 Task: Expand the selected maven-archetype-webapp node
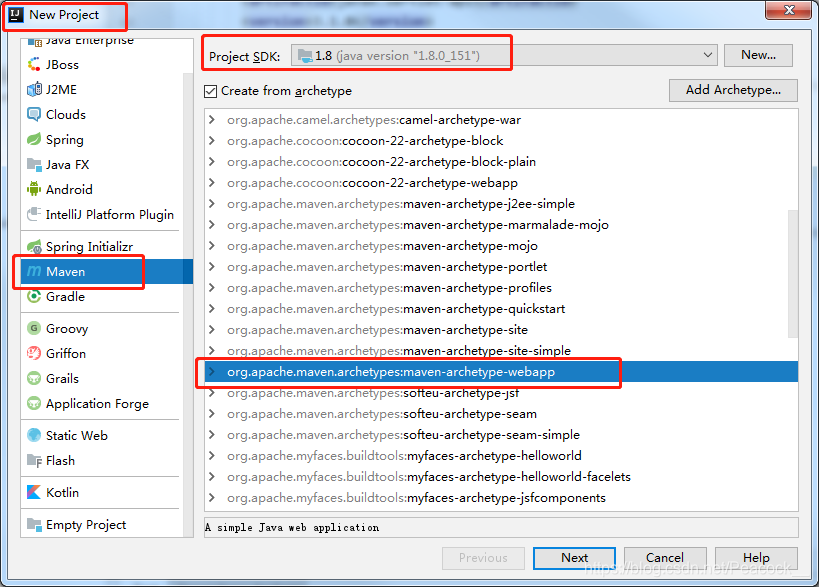click(212, 372)
